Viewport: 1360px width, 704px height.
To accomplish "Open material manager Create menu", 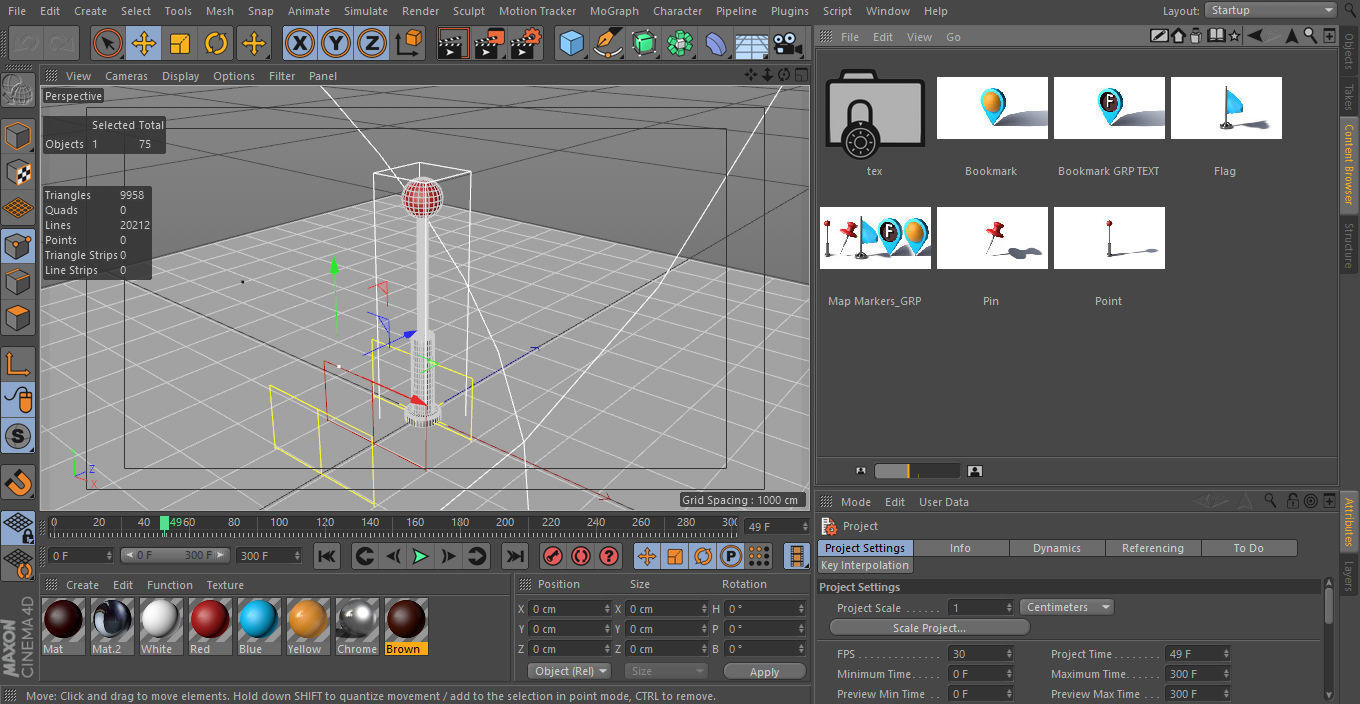I will pos(82,585).
